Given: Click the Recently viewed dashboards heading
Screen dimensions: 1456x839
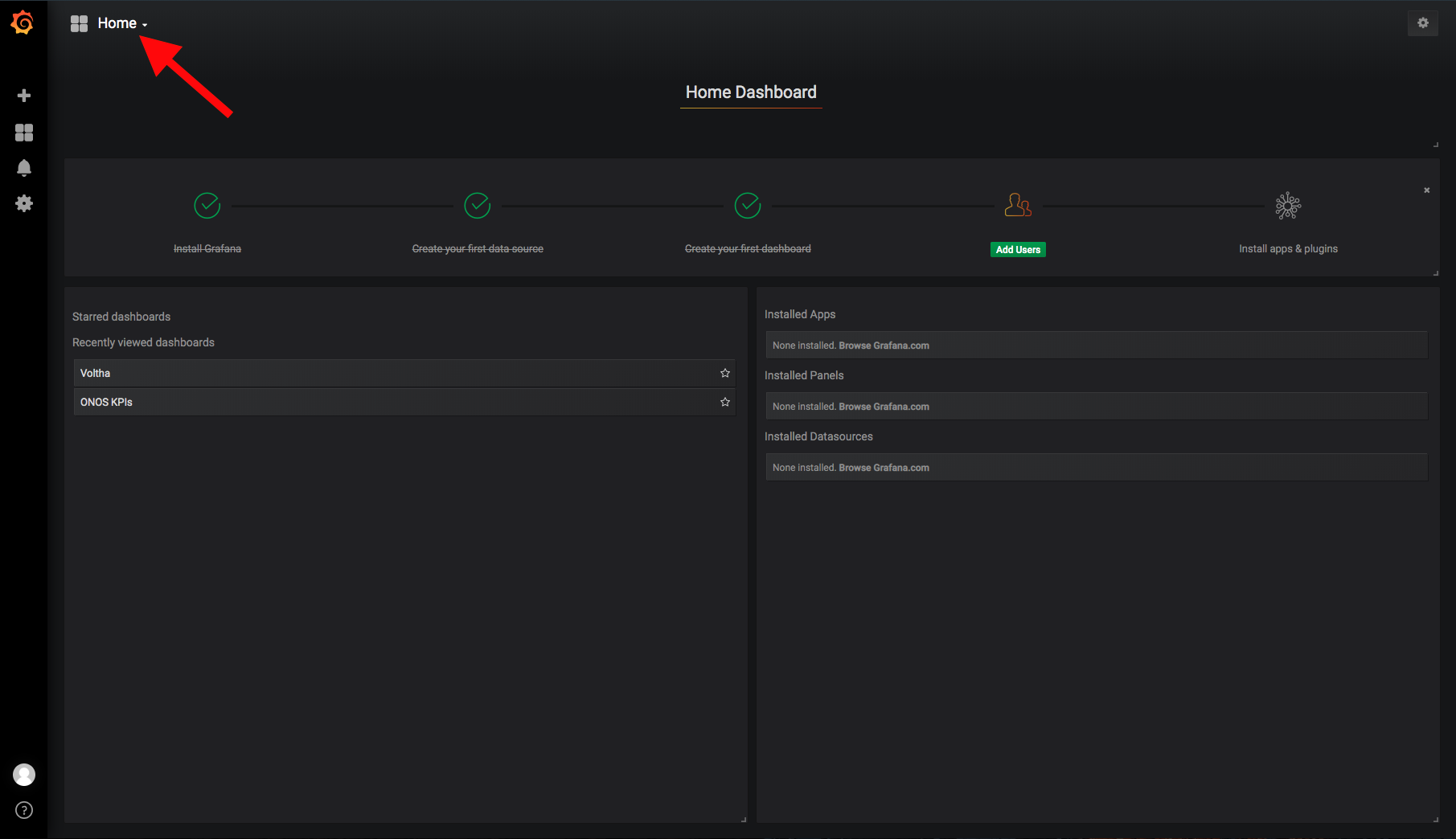Looking at the screenshot, I should click(143, 342).
